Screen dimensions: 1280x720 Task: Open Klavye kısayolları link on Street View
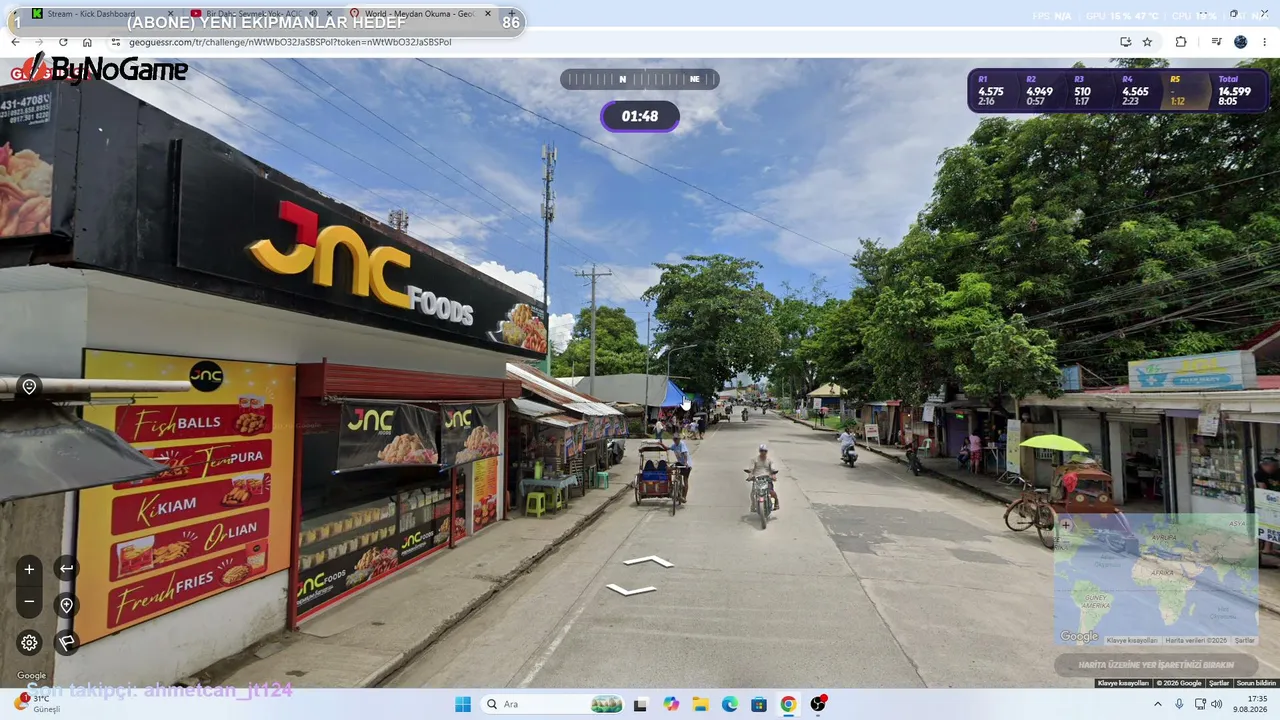click(x=1123, y=683)
